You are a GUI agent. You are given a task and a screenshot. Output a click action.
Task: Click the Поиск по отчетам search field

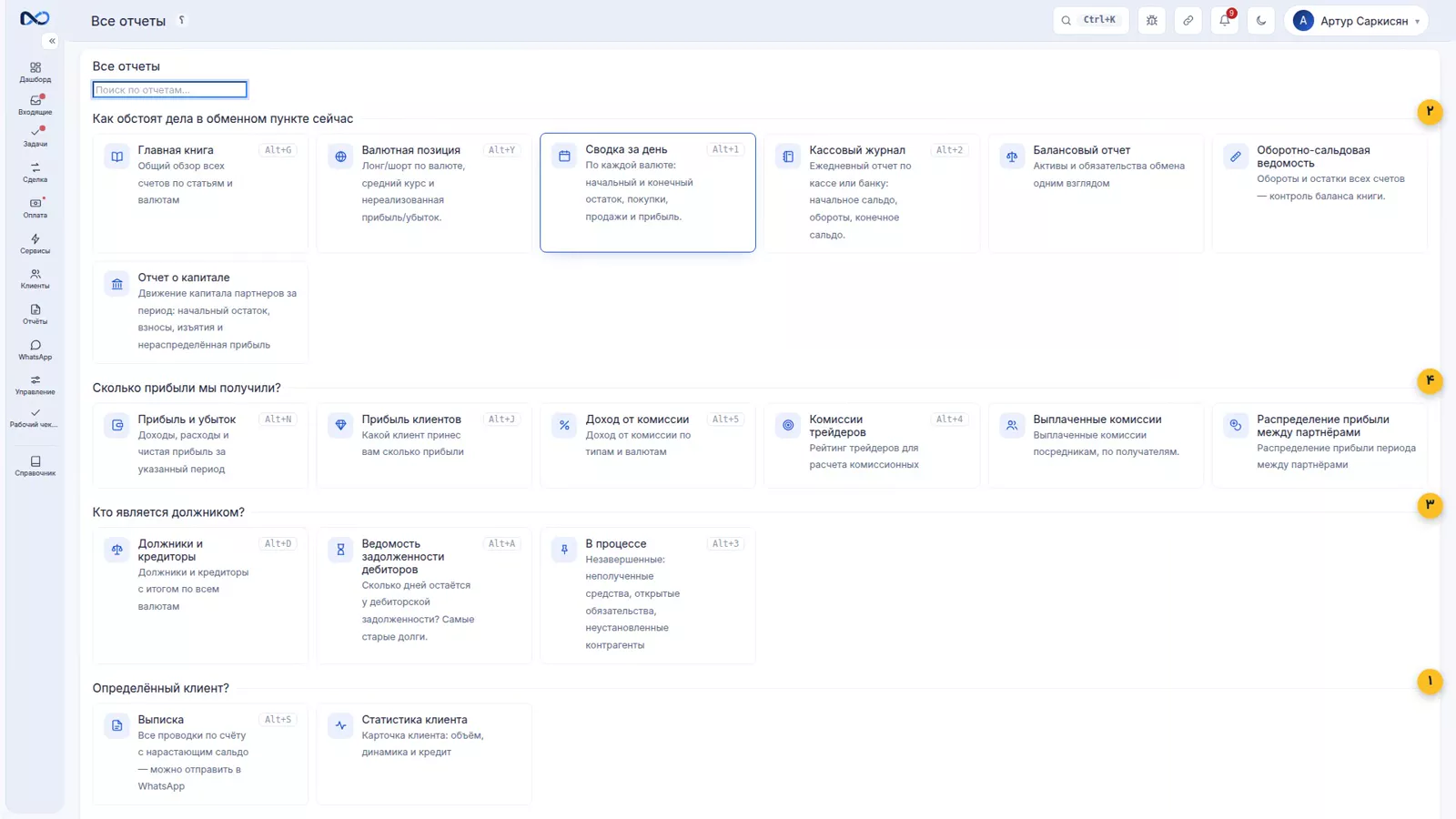(169, 89)
